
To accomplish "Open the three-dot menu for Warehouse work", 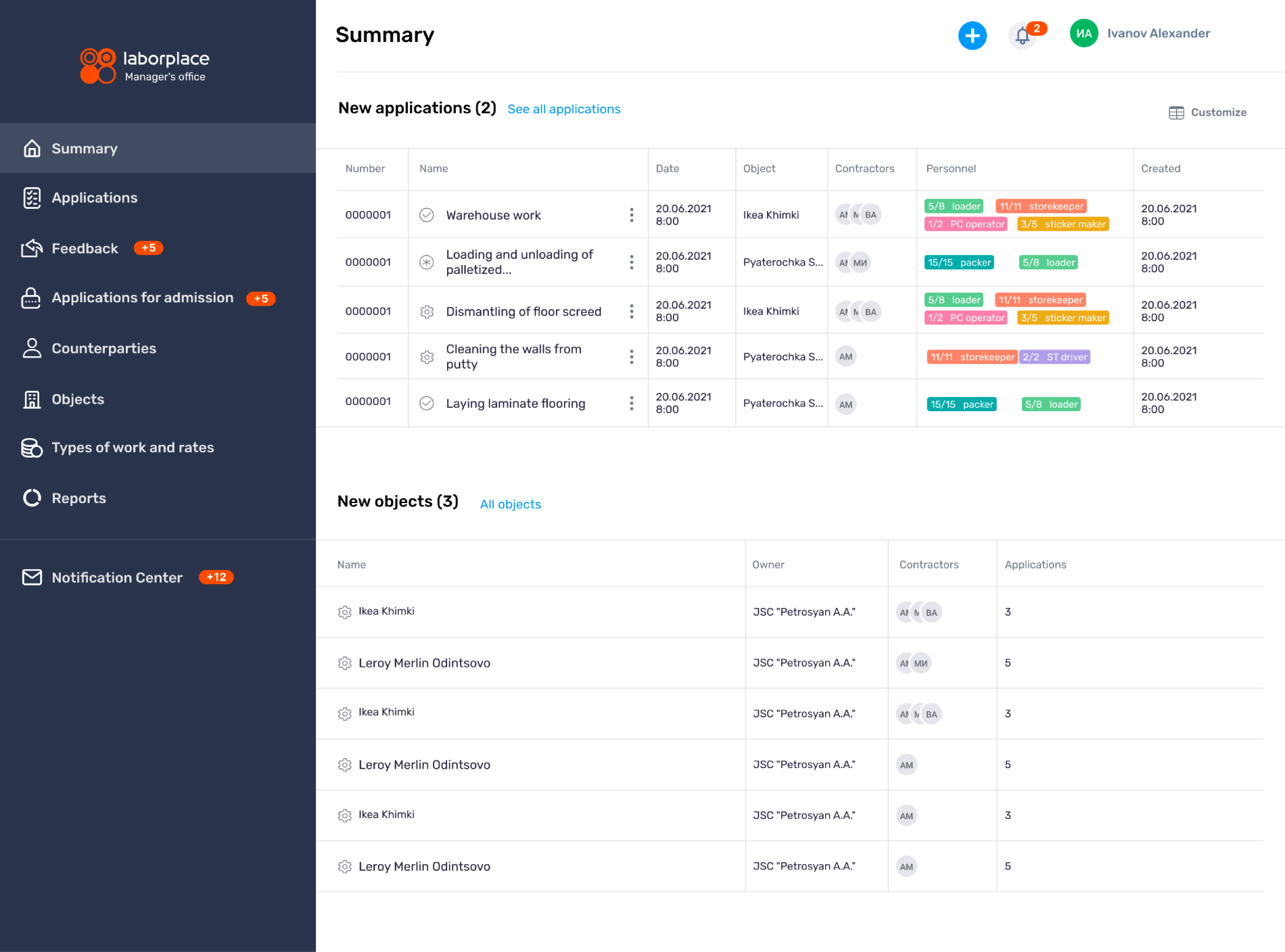I will pyautogui.click(x=631, y=215).
